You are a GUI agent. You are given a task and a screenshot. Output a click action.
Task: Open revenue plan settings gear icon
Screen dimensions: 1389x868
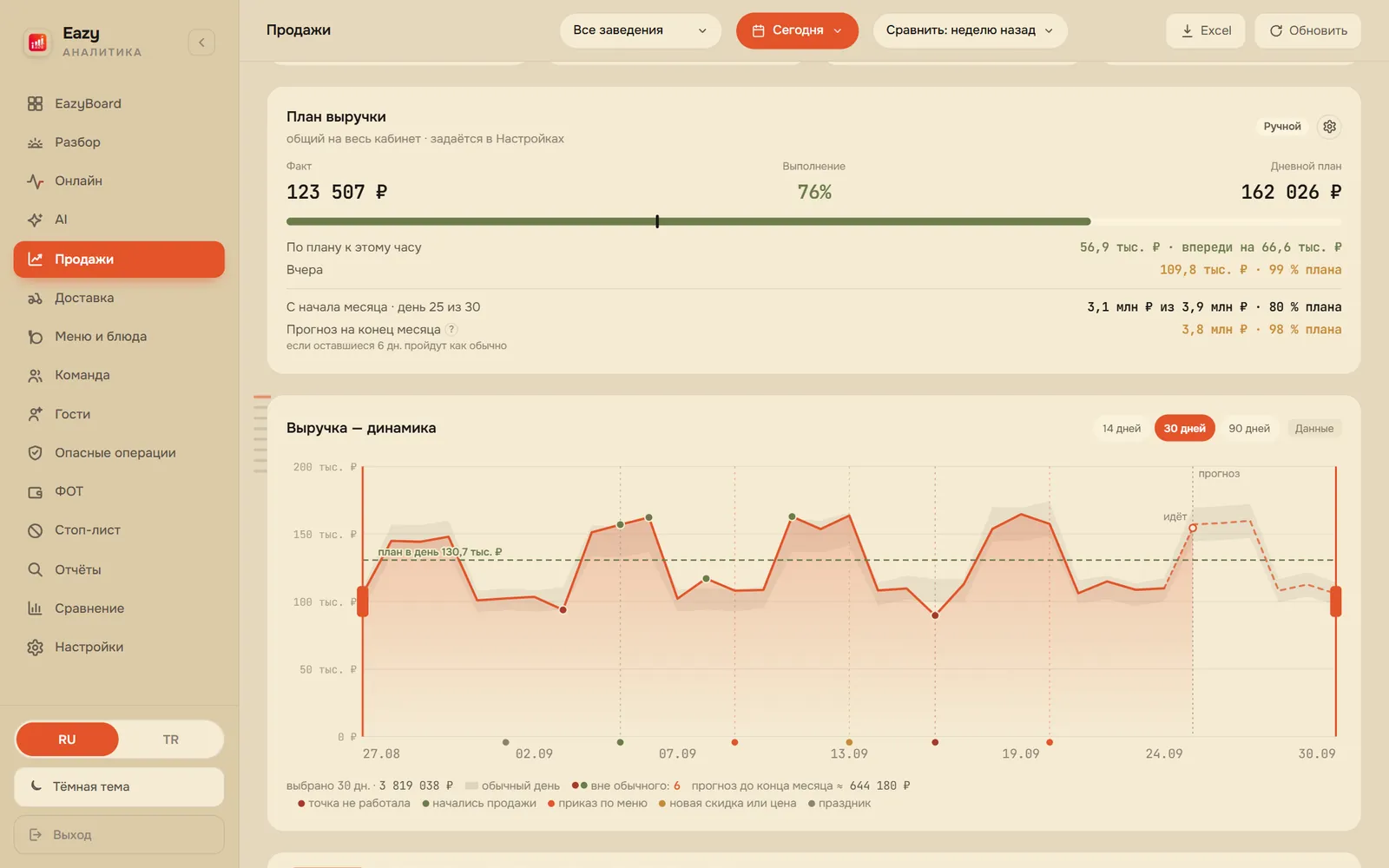pos(1329,127)
